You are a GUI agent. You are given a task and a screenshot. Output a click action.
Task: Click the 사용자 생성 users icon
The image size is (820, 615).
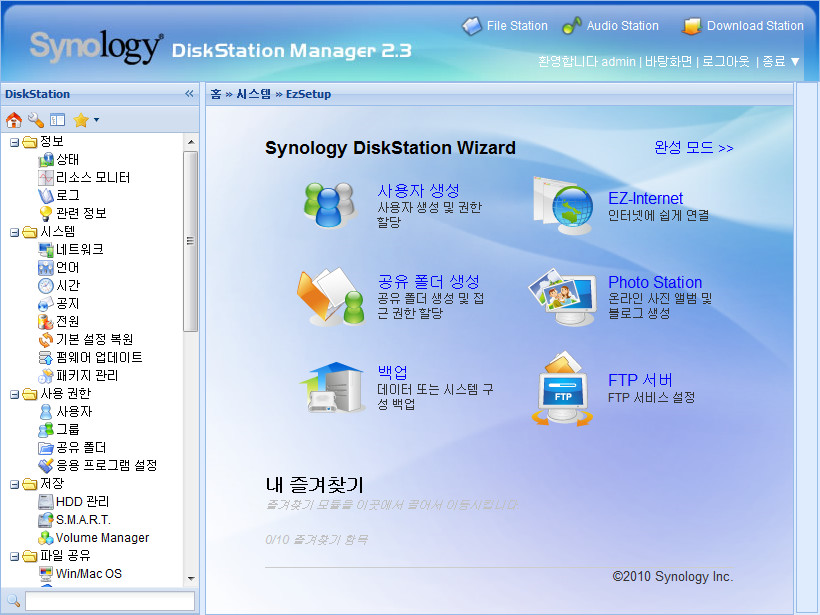coord(329,205)
